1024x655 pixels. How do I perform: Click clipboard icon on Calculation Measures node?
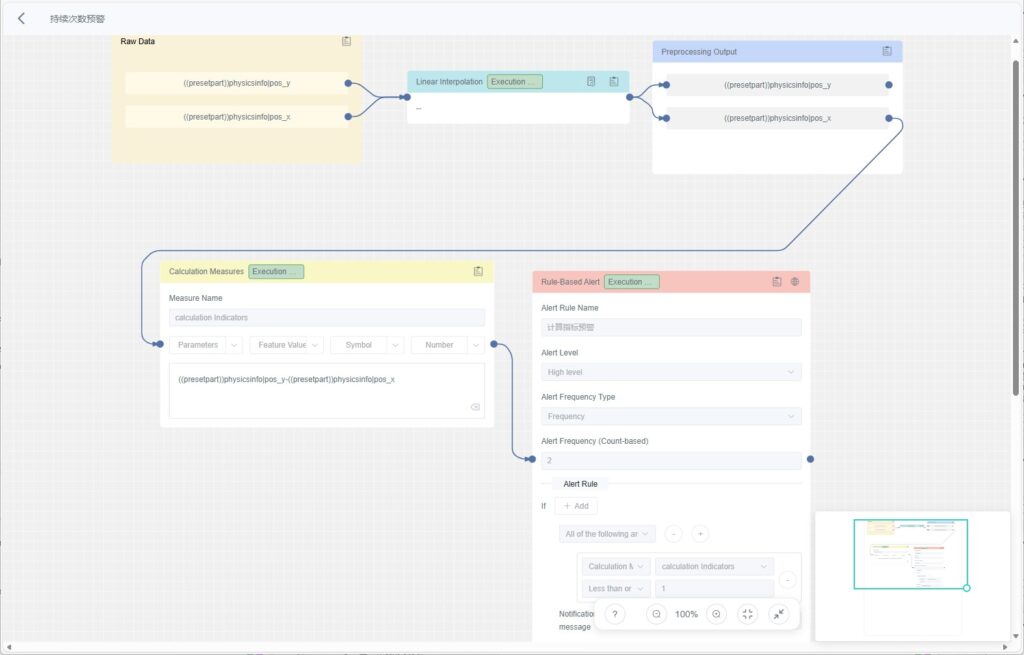478,271
